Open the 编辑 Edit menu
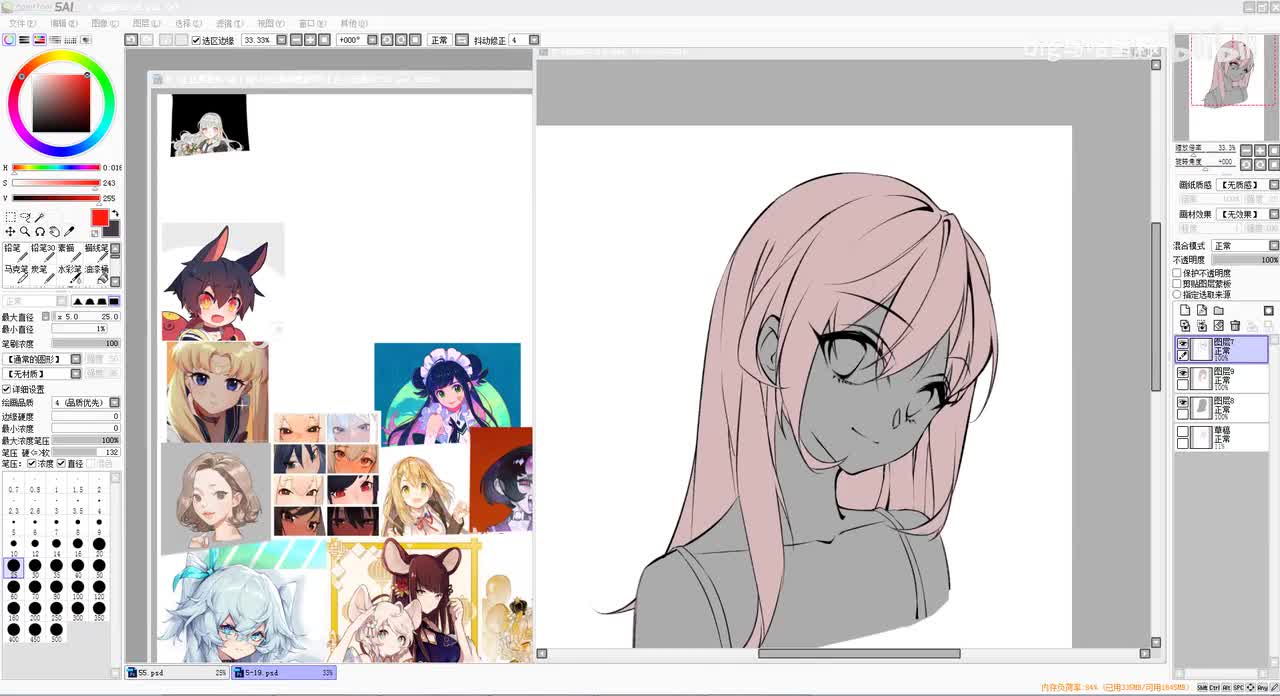 [x=63, y=23]
